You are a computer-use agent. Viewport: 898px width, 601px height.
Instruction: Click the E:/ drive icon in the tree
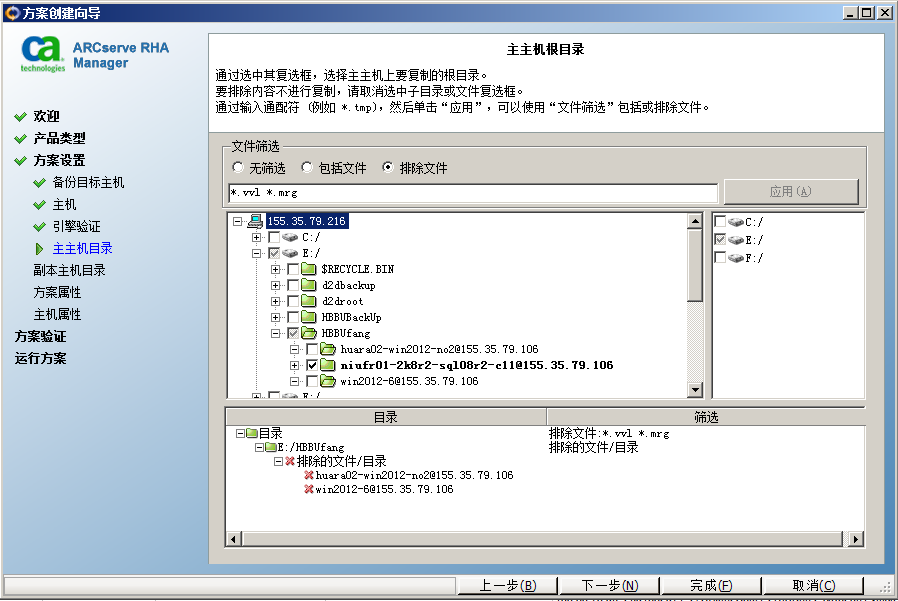290,253
